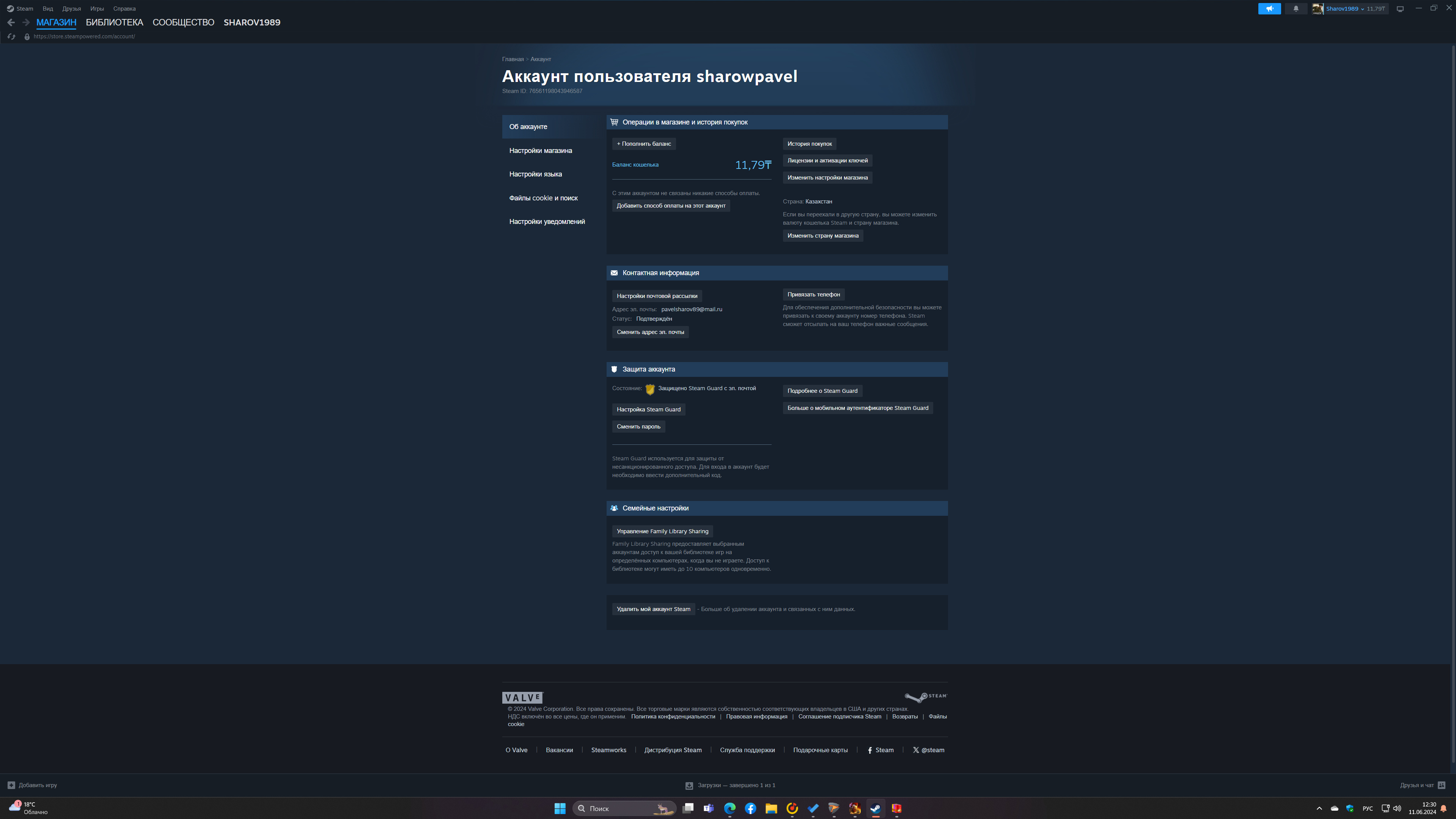The width and height of the screenshot is (1456, 819).
Task: Open WinRAR from taskbar
Action: pyautogui.click(x=896, y=809)
